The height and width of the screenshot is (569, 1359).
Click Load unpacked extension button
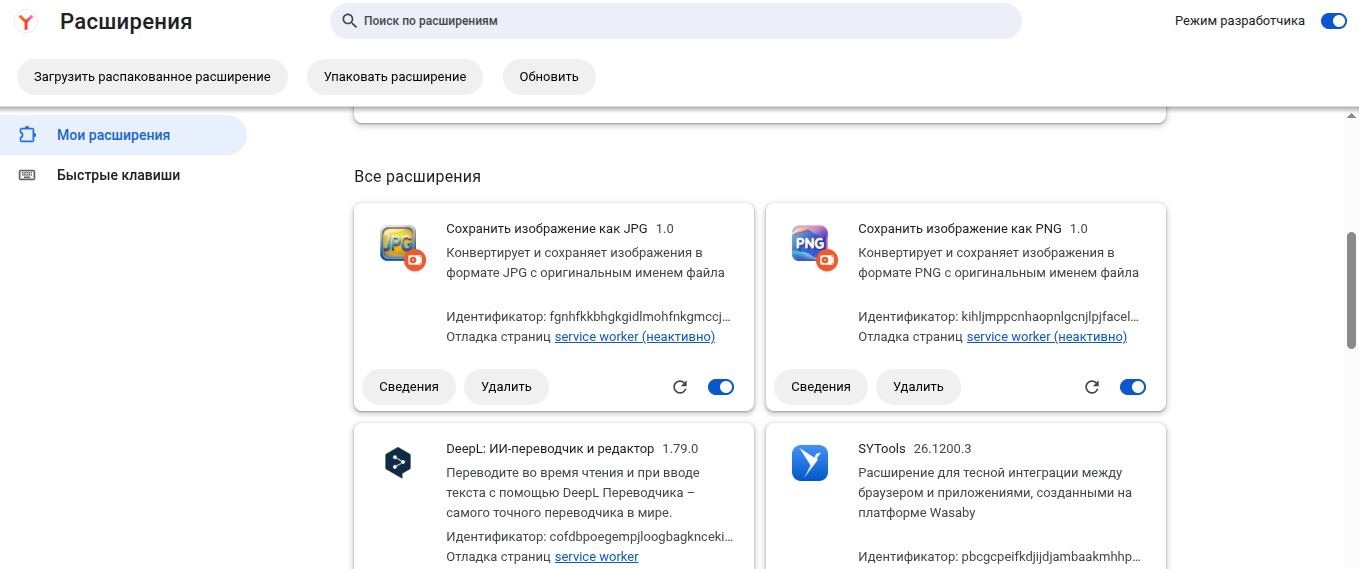click(x=152, y=77)
